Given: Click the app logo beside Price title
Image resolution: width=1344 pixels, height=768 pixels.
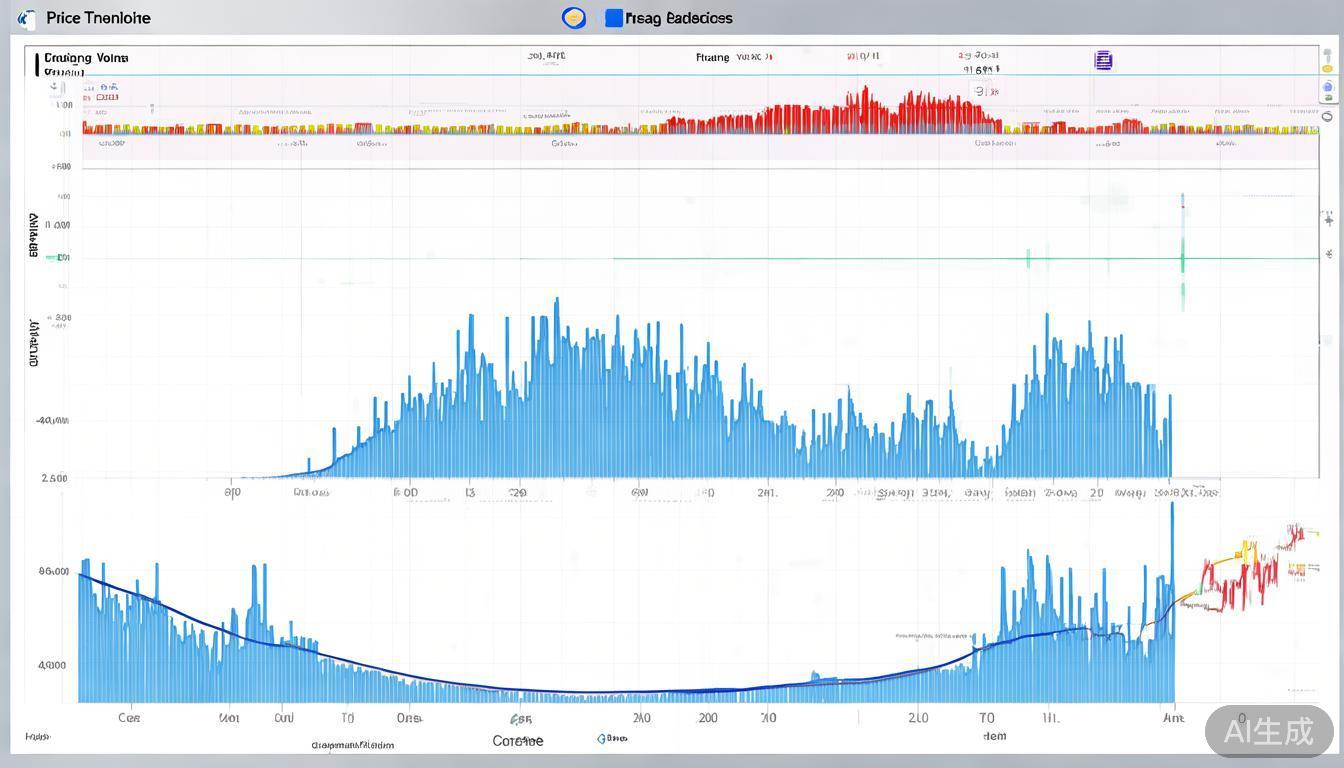Looking at the screenshot, I should click(x=26, y=18).
